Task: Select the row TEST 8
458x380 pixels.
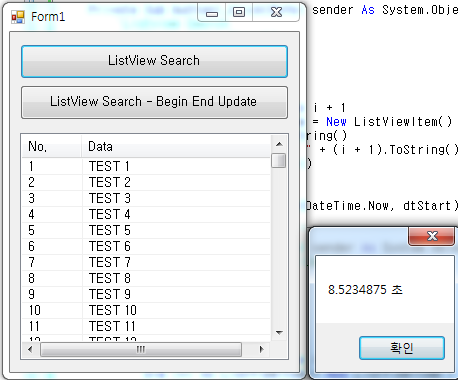Action: click(x=146, y=278)
